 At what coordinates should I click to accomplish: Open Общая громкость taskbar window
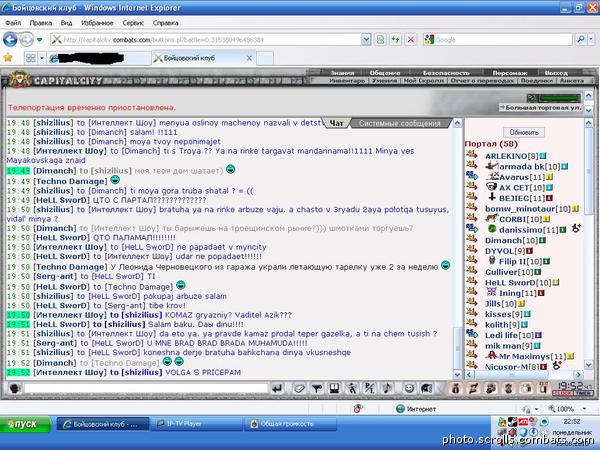[290, 424]
